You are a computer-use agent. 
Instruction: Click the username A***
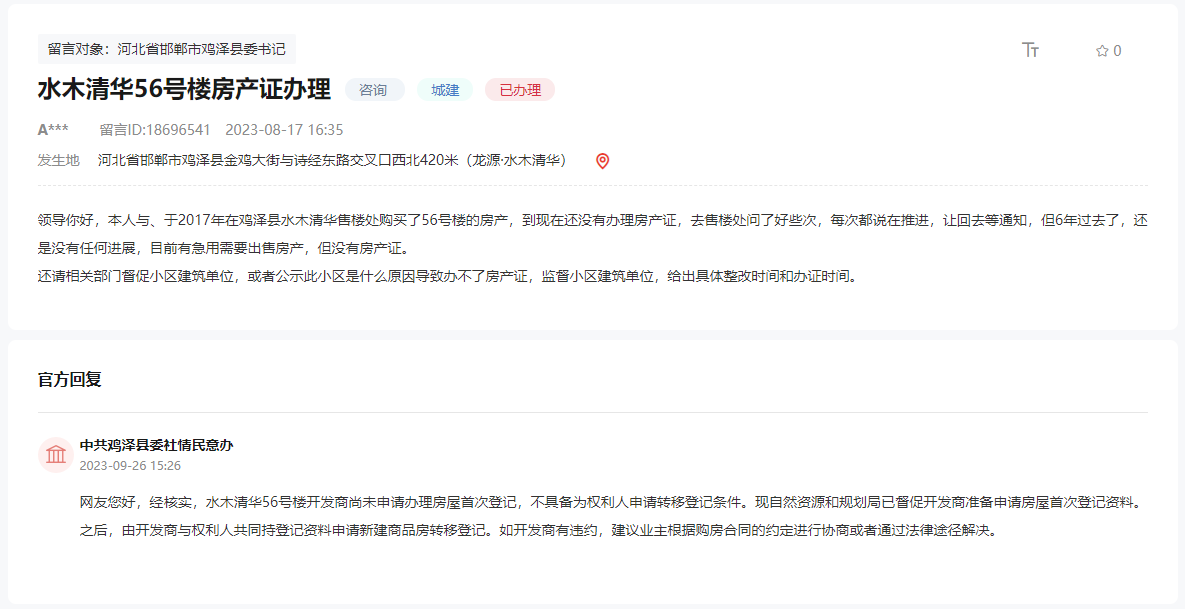(x=53, y=130)
